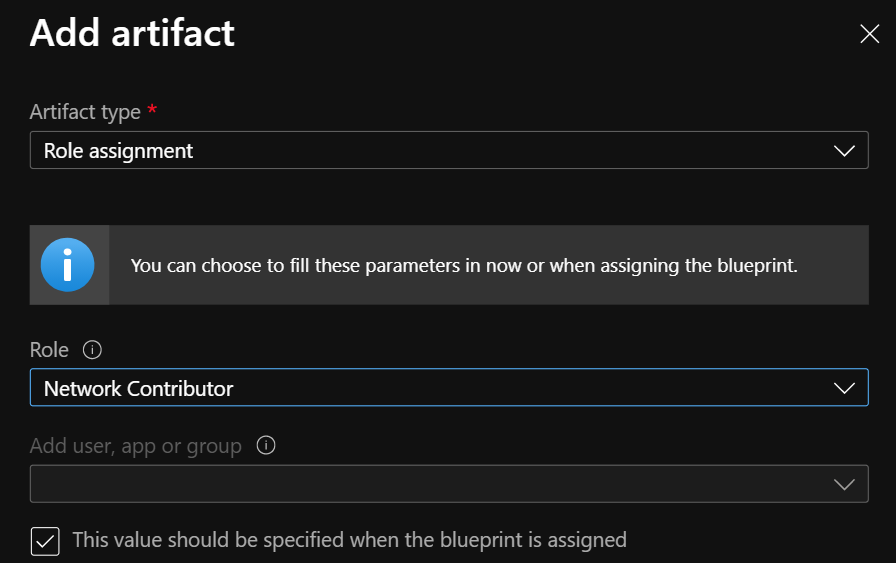The image size is (896, 563).
Task: Expand the Add user, app or group chevron
Action: (844, 484)
